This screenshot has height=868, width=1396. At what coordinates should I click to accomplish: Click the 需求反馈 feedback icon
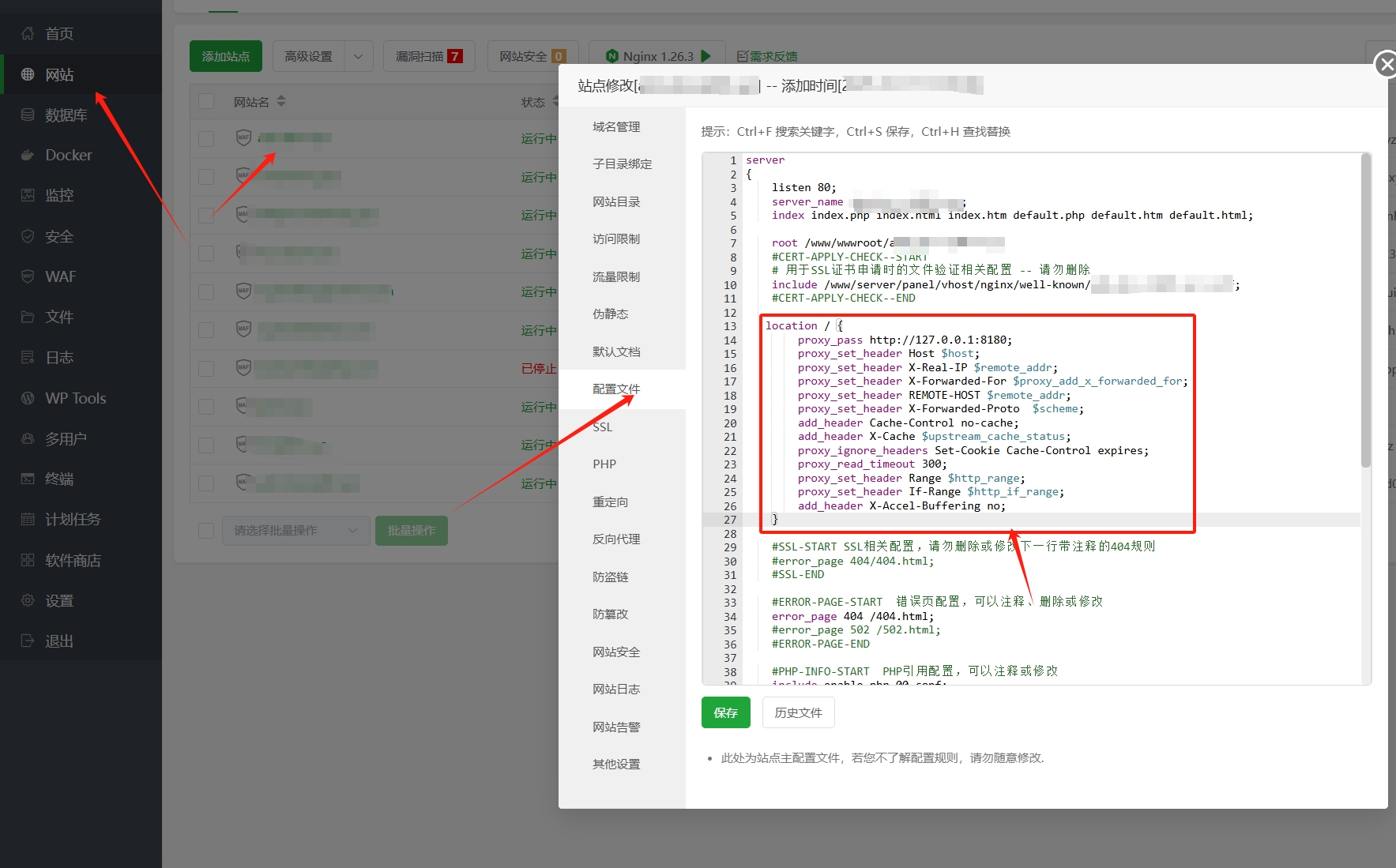point(743,56)
